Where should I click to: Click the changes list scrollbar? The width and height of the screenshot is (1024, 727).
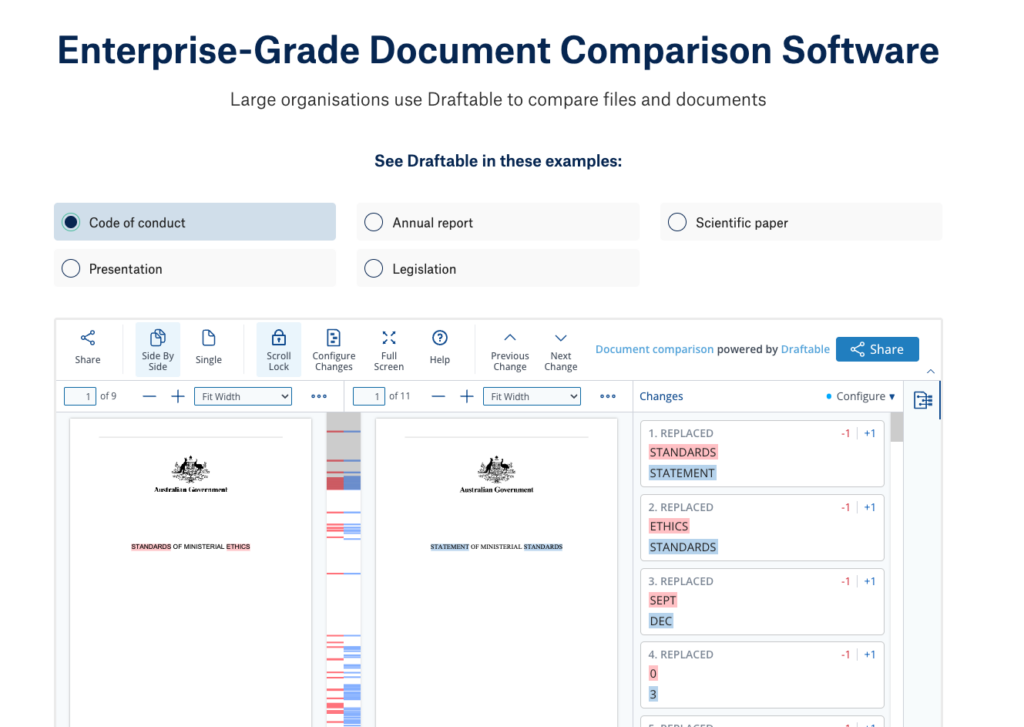[x=897, y=428]
